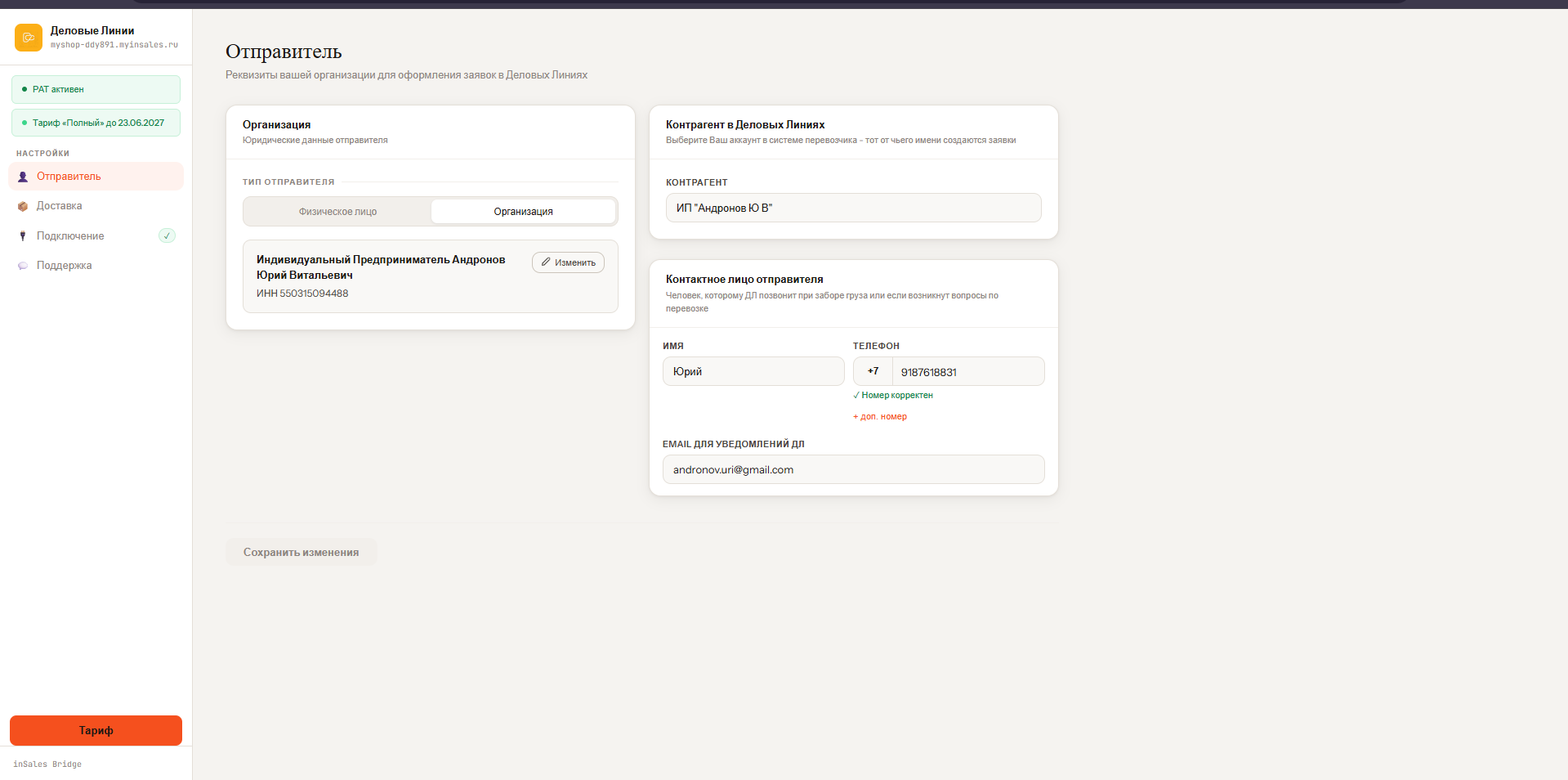Screen dimensions: 1568x780
Task: Click the box icon beside Доставка
Action: [x=23, y=206]
